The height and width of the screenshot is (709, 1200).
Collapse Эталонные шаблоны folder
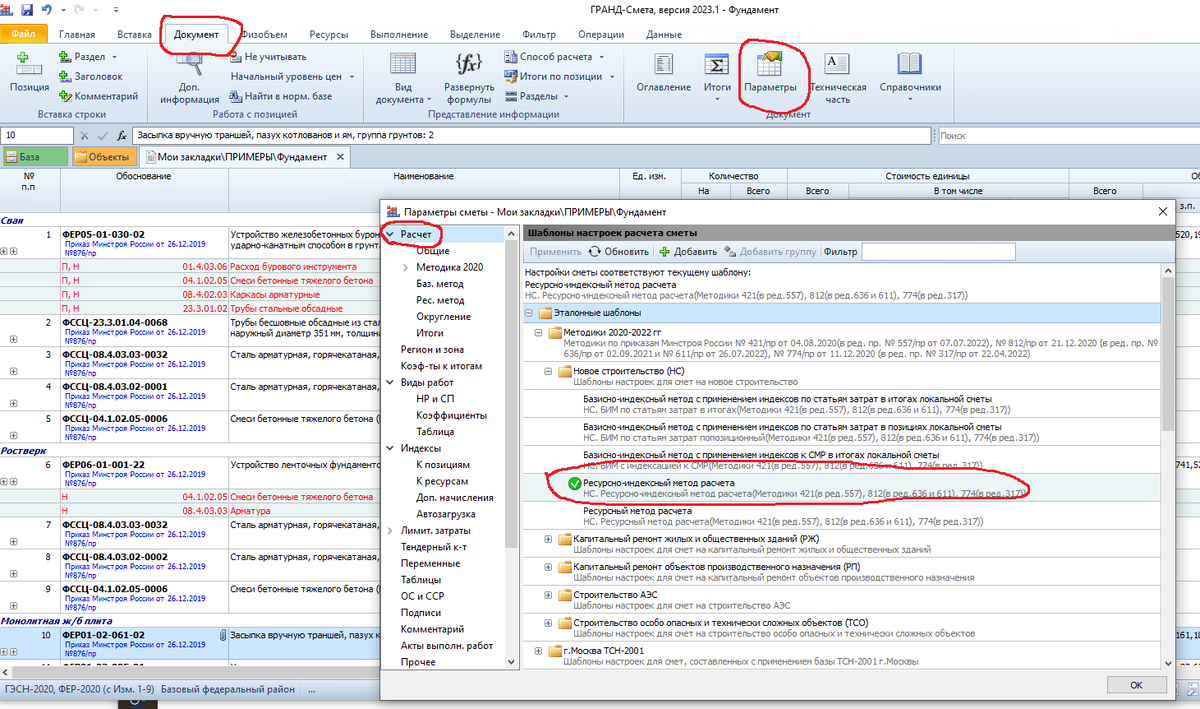529,313
